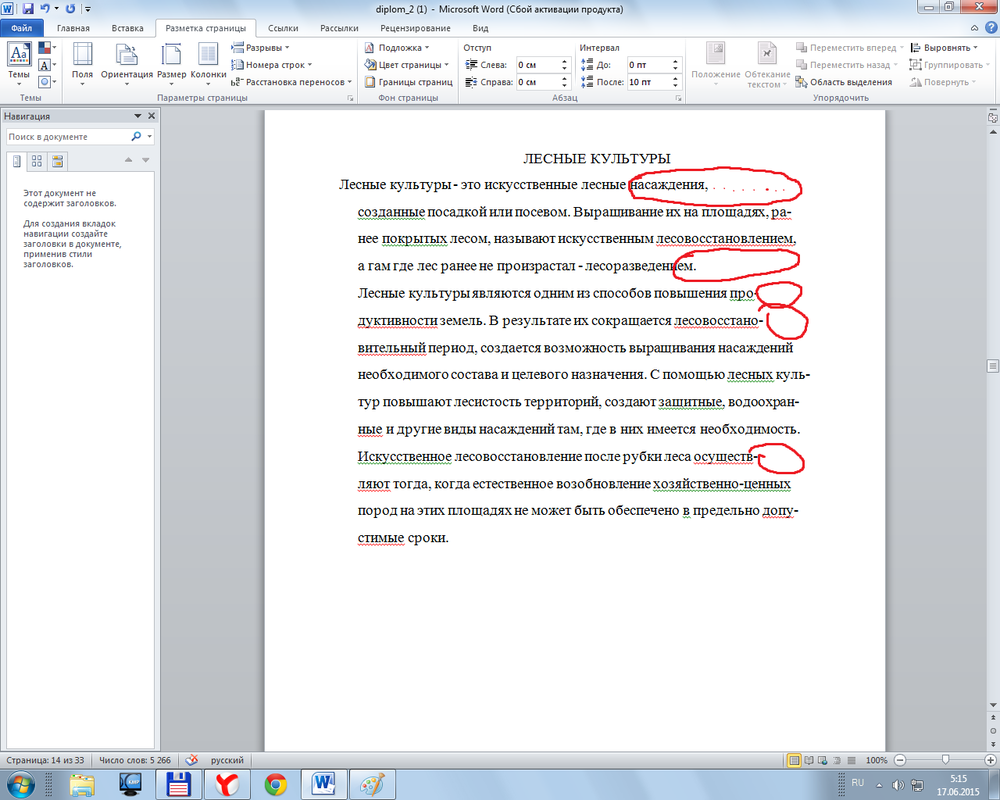The image size is (1000, 800).
Task: Select the print layout view button
Action: pos(793,760)
